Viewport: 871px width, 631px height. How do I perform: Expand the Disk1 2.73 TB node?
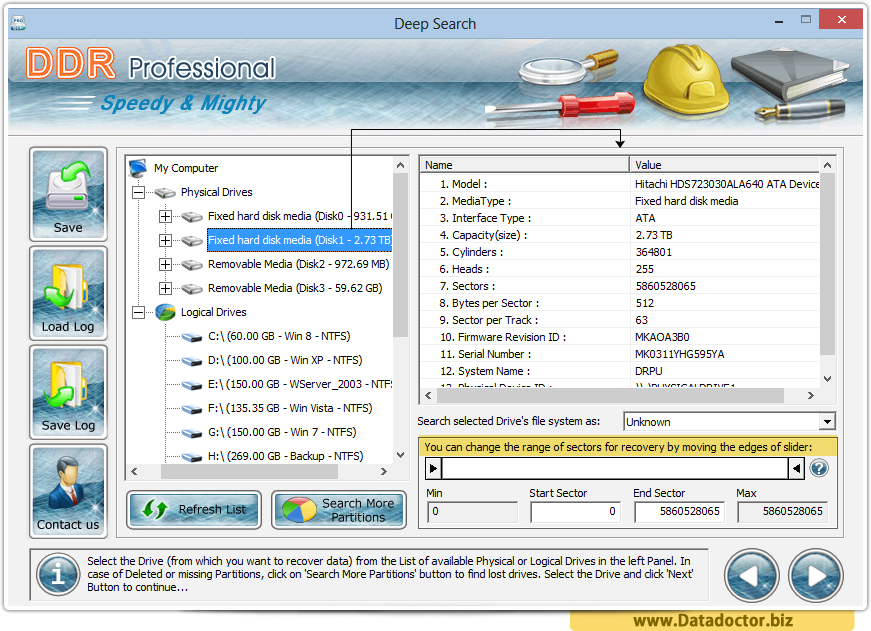(x=165, y=240)
